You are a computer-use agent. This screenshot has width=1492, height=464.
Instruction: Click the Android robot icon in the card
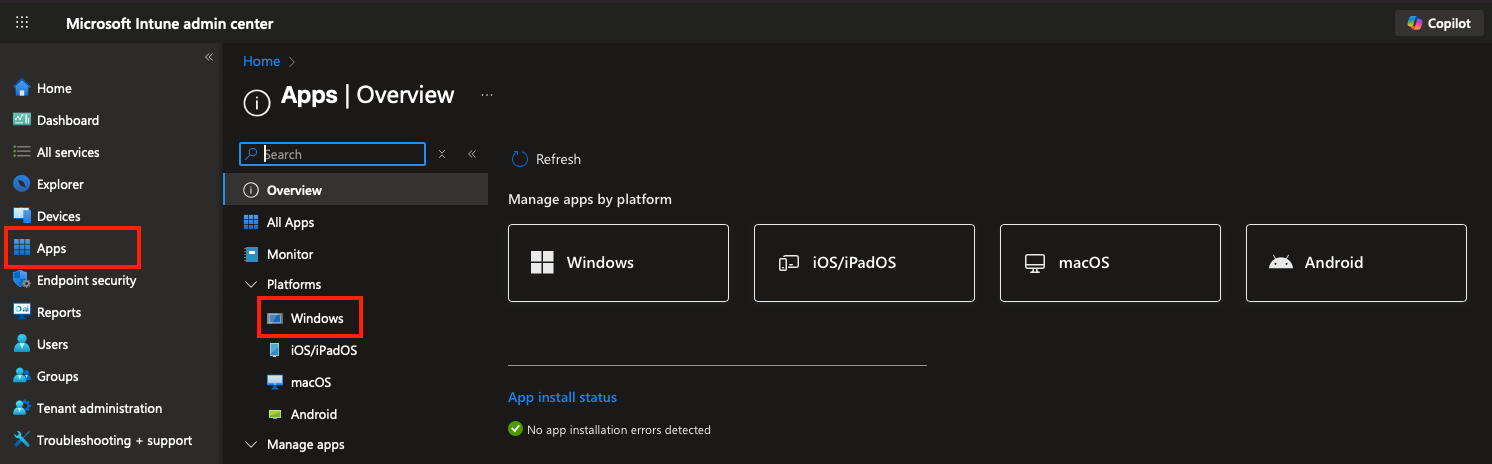click(x=1280, y=263)
